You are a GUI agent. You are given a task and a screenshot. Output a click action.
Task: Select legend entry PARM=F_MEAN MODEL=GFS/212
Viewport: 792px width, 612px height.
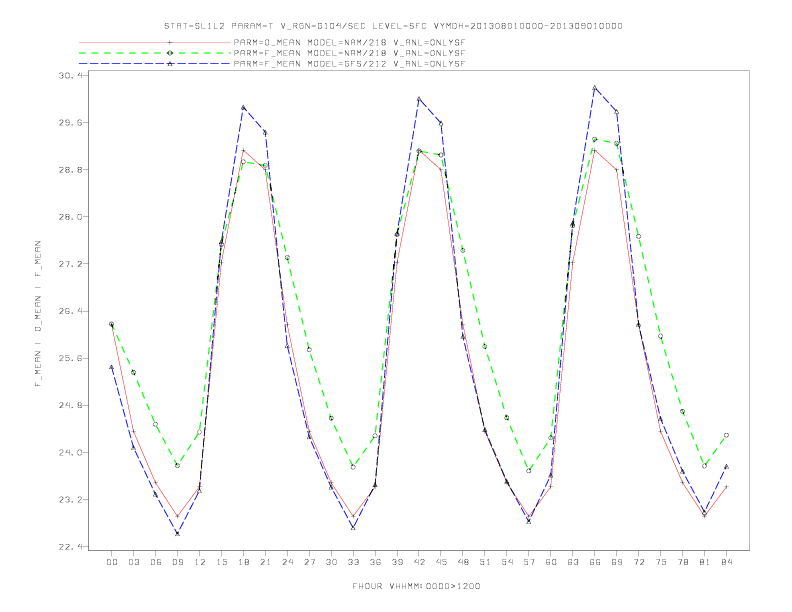(349, 64)
